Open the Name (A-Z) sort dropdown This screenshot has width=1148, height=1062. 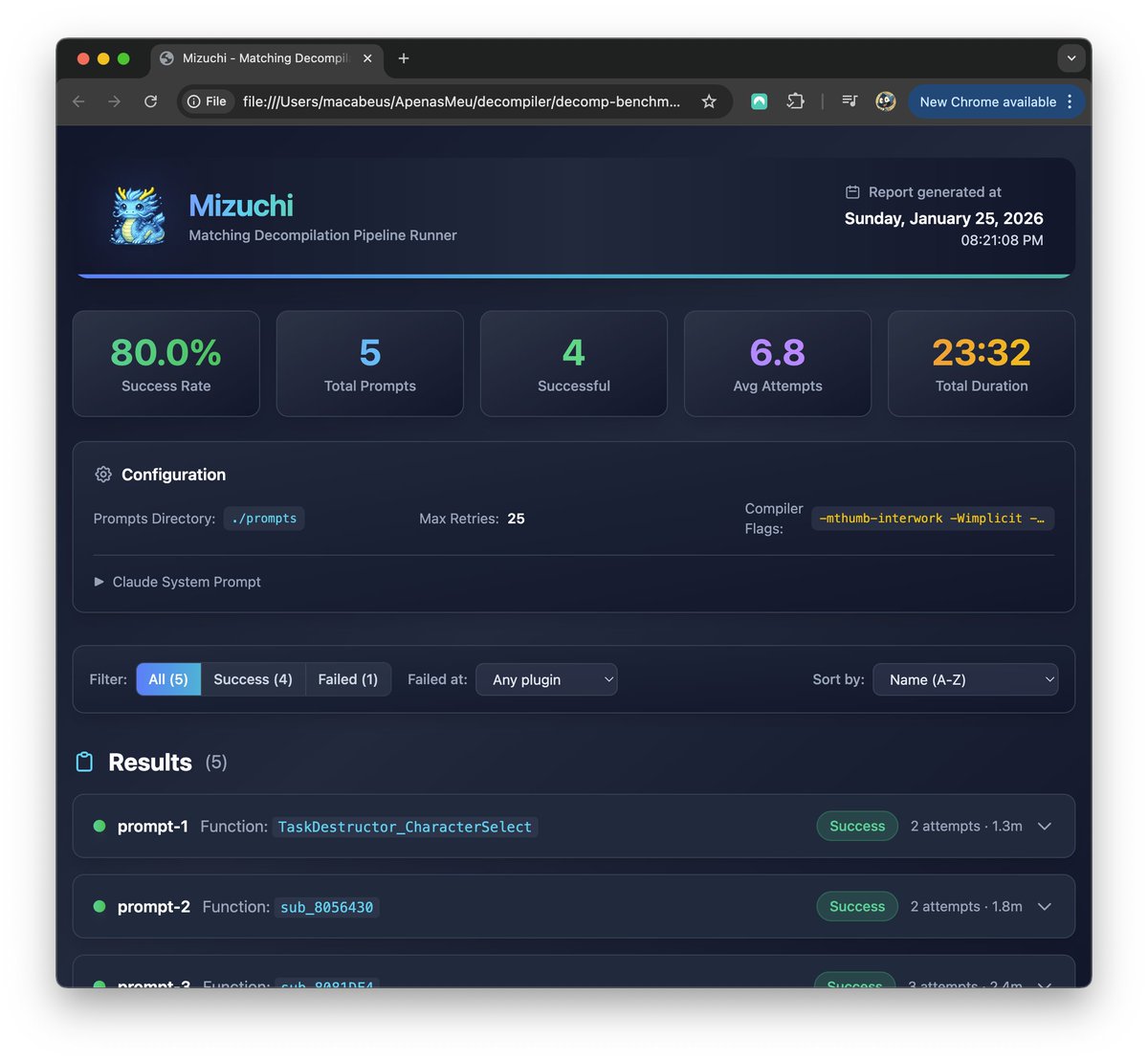point(965,679)
